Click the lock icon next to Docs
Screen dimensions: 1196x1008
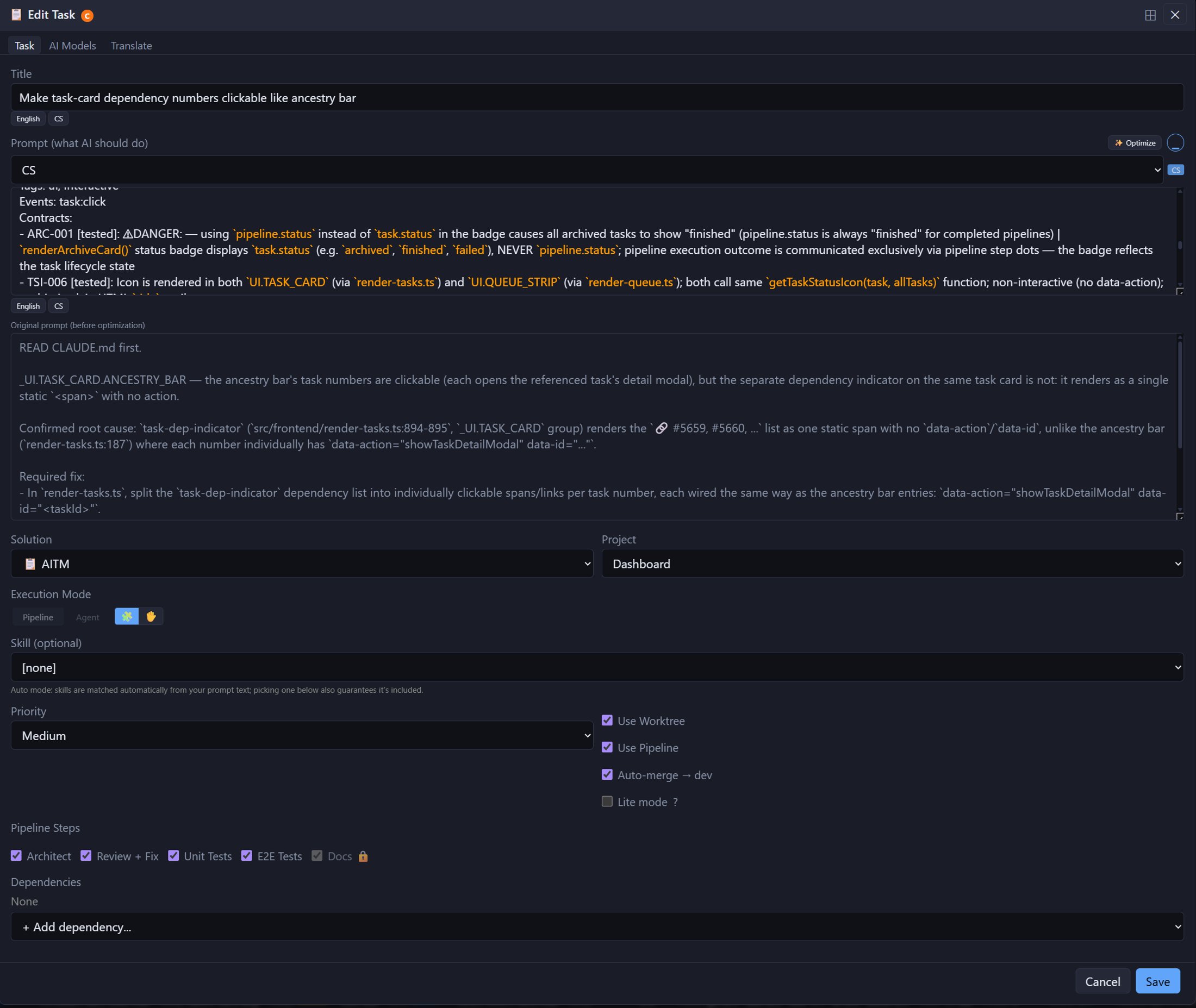363,856
